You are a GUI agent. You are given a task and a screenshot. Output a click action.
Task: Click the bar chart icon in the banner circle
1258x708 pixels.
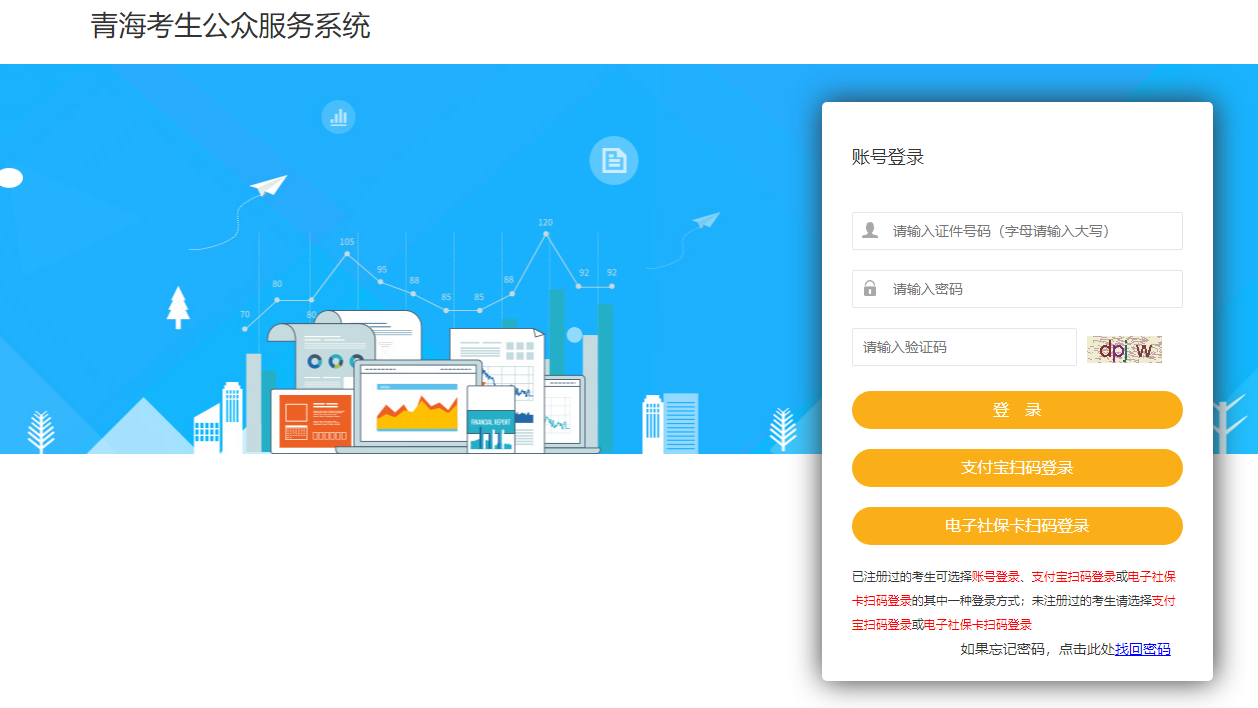tap(338, 116)
